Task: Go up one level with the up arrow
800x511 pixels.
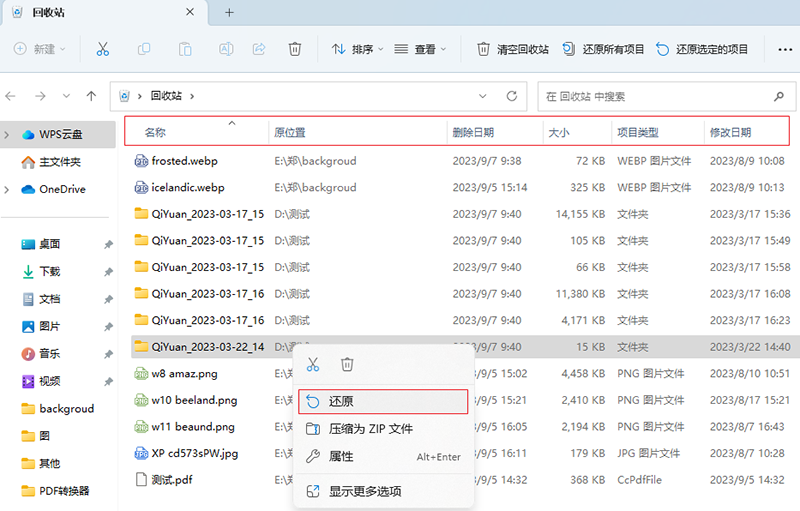Action: (91, 96)
